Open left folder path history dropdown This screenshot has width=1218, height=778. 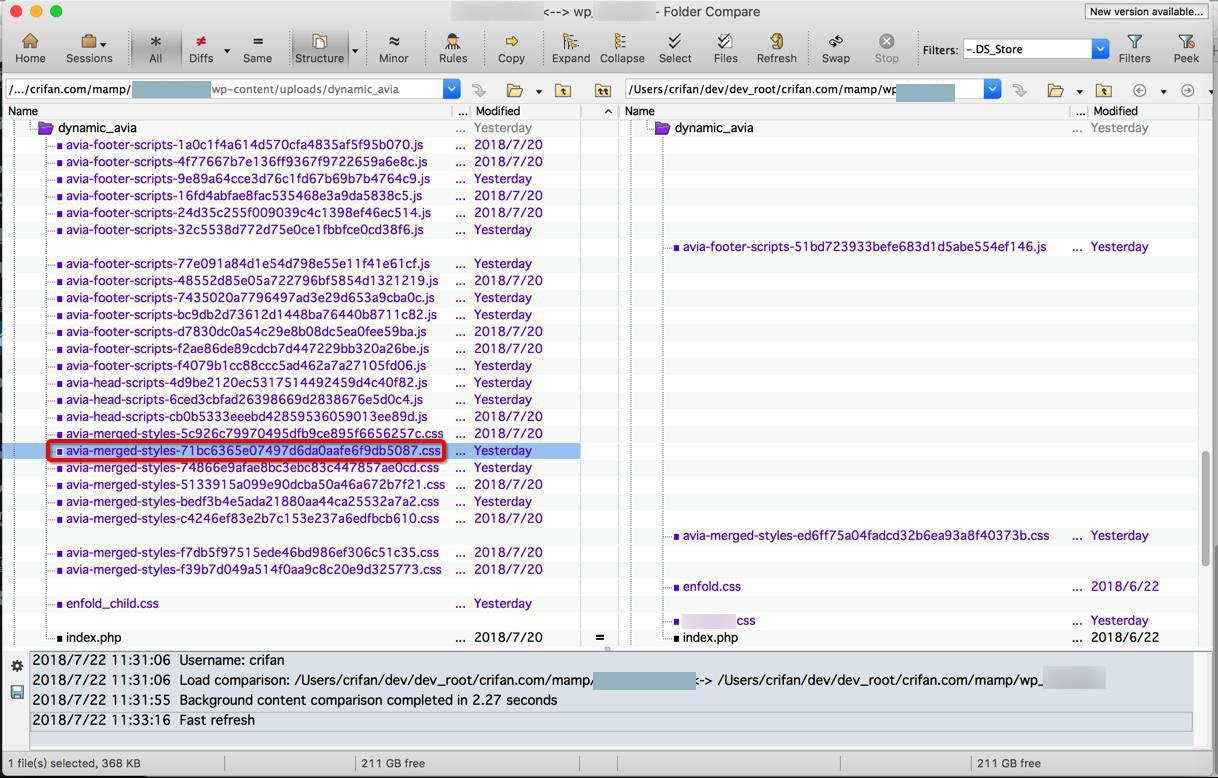click(451, 89)
